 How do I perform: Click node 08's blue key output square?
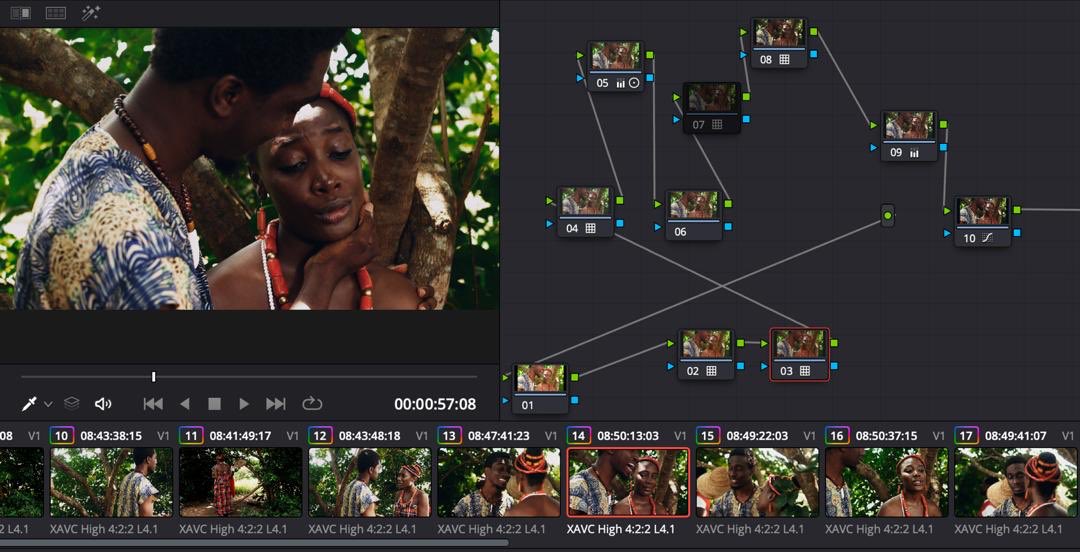point(814,54)
